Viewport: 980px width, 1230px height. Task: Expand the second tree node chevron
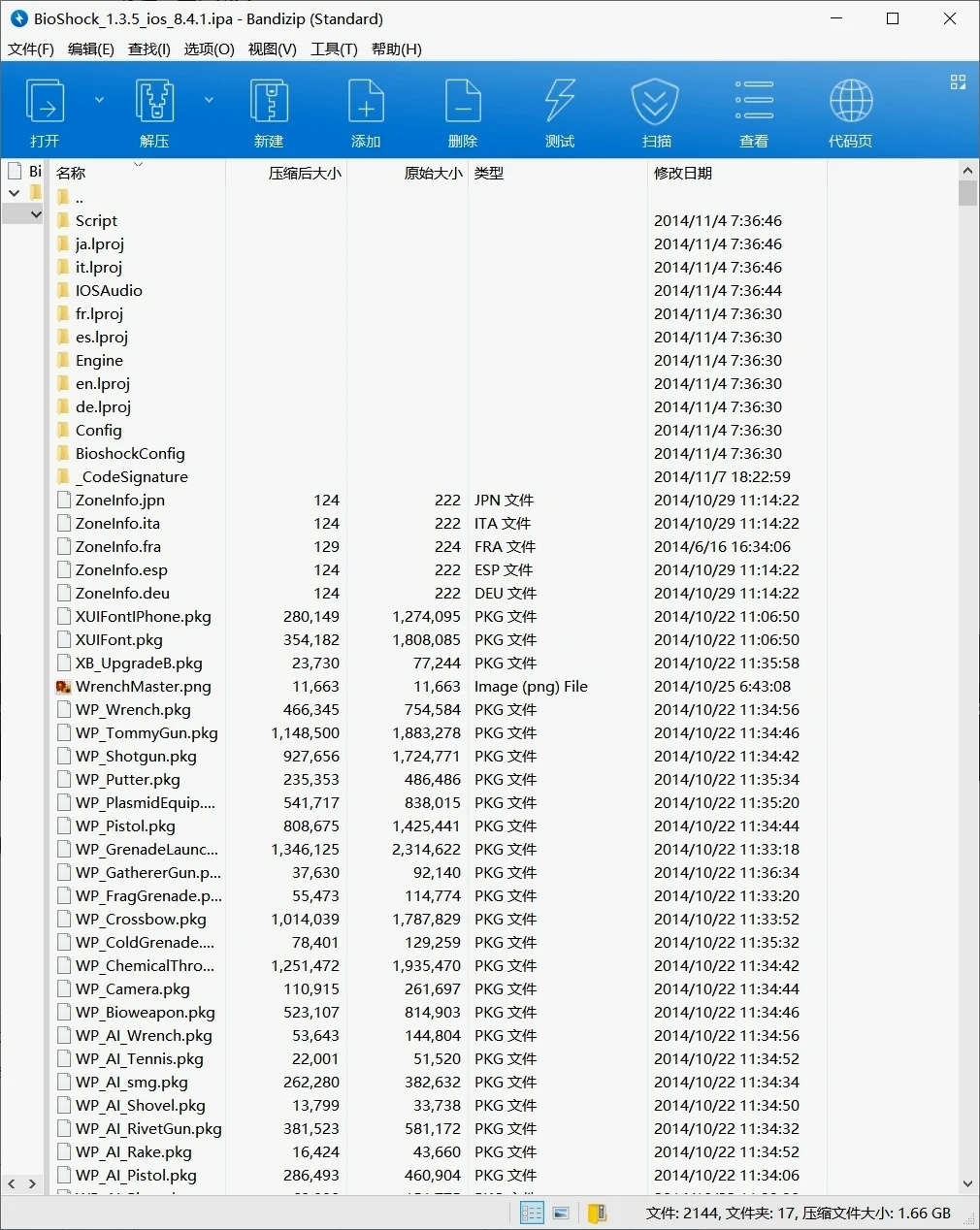click(x=36, y=214)
